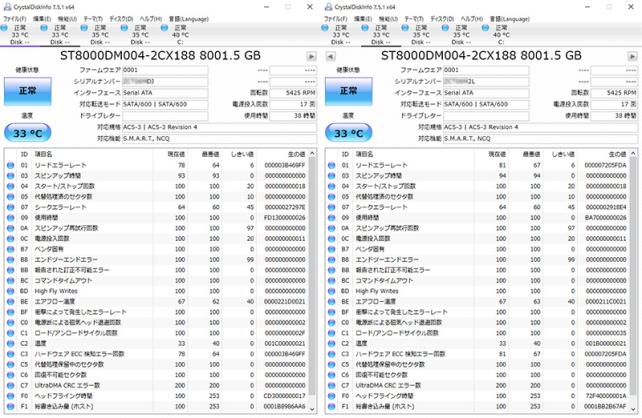The height and width of the screenshot is (418, 642).
Task: Click the CrystalDiskInfo title bar app icon, left window
Action: pos(7,7)
